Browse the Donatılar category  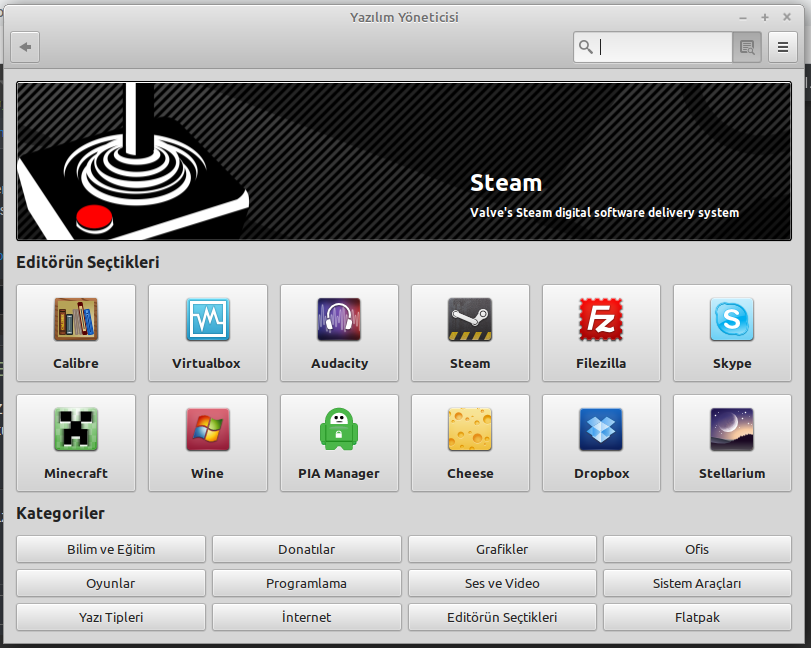[307, 549]
